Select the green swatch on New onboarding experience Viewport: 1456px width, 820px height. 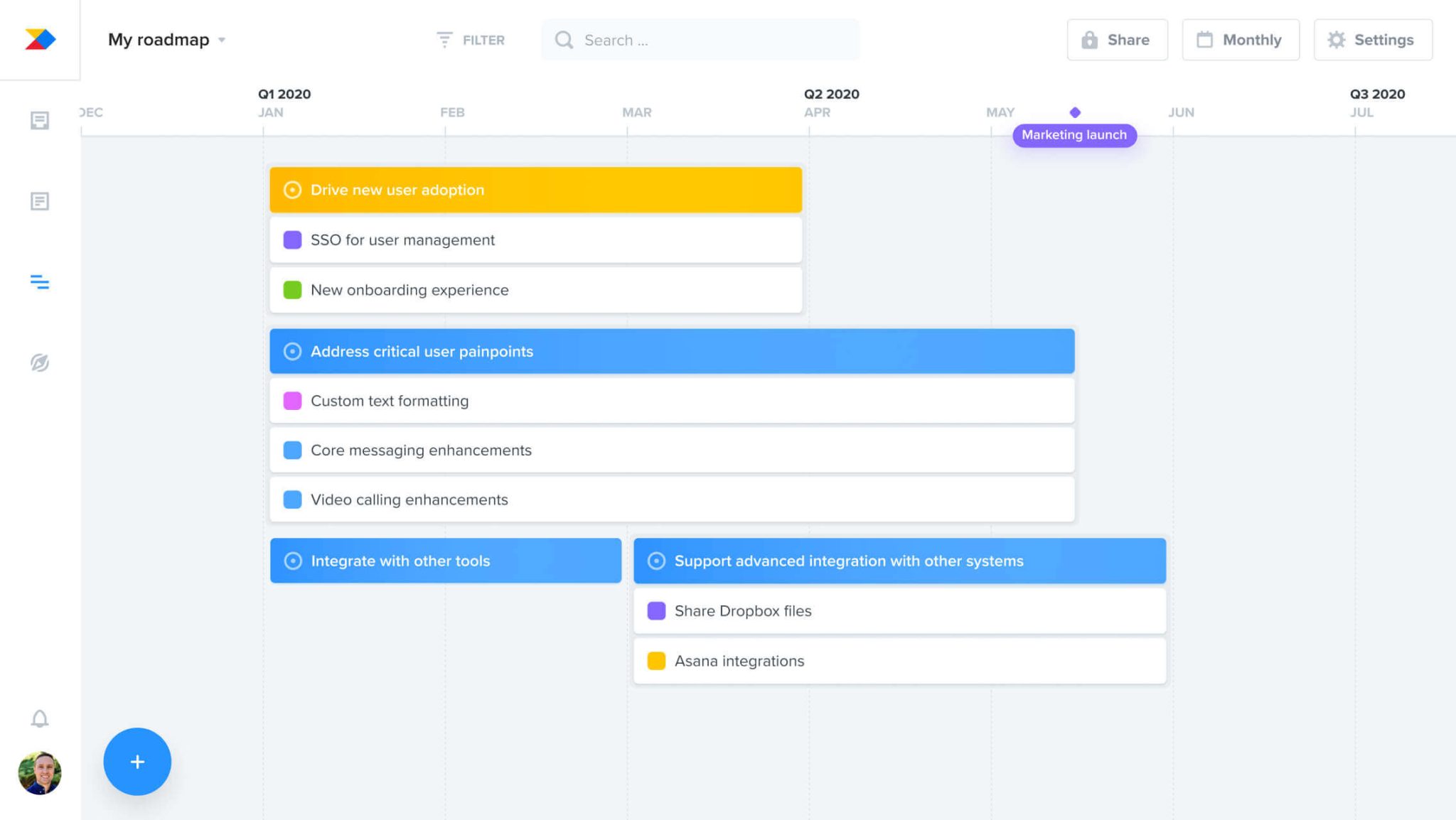tap(292, 290)
